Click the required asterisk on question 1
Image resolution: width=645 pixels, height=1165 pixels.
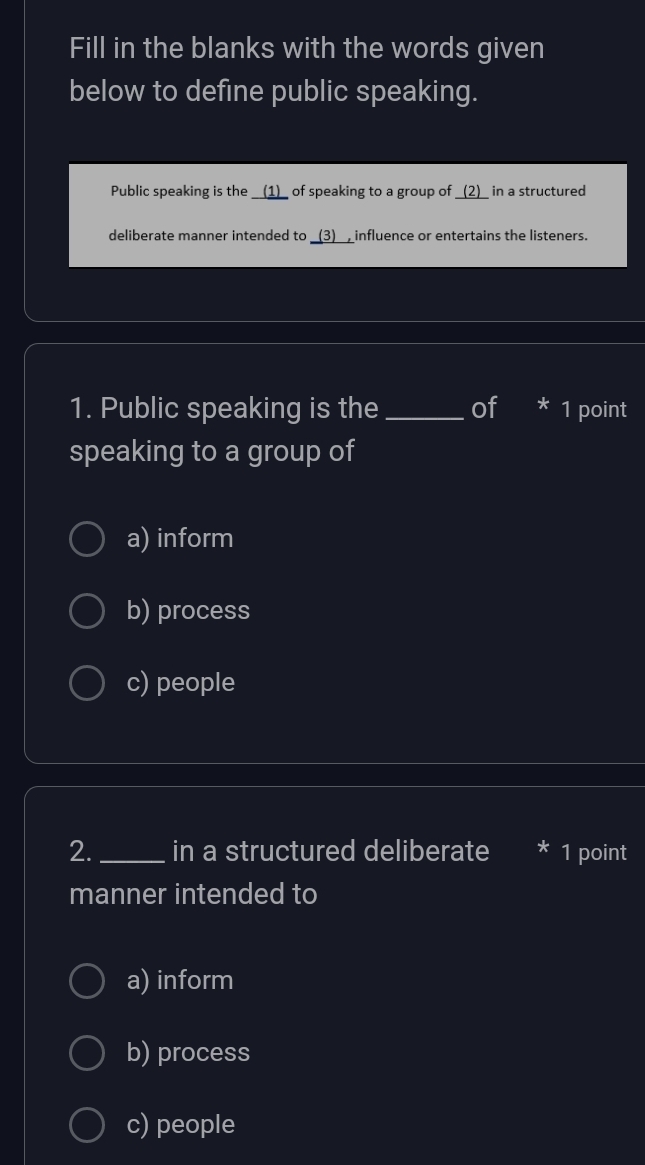[543, 407]
